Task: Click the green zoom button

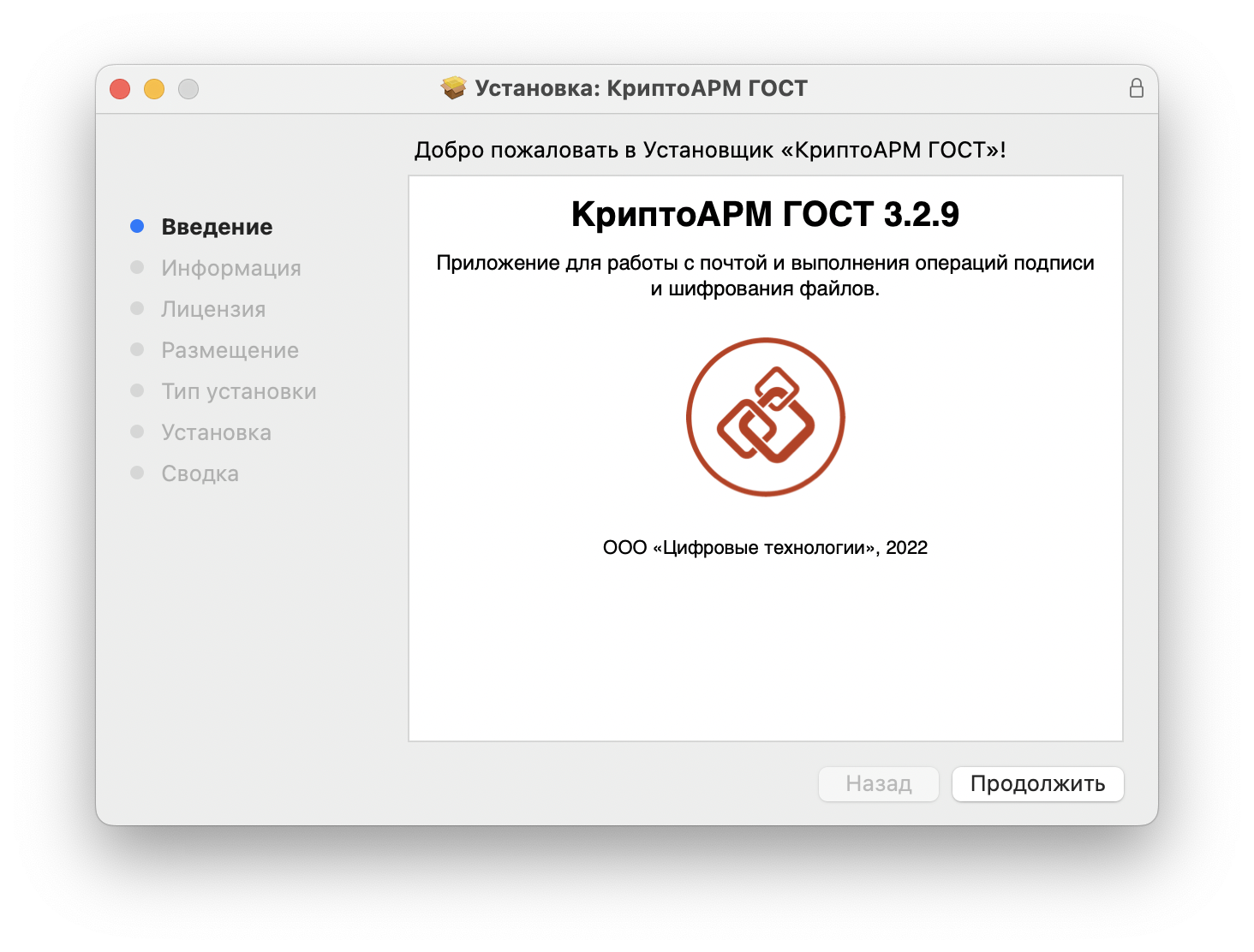Action: [x=188, y=88]
